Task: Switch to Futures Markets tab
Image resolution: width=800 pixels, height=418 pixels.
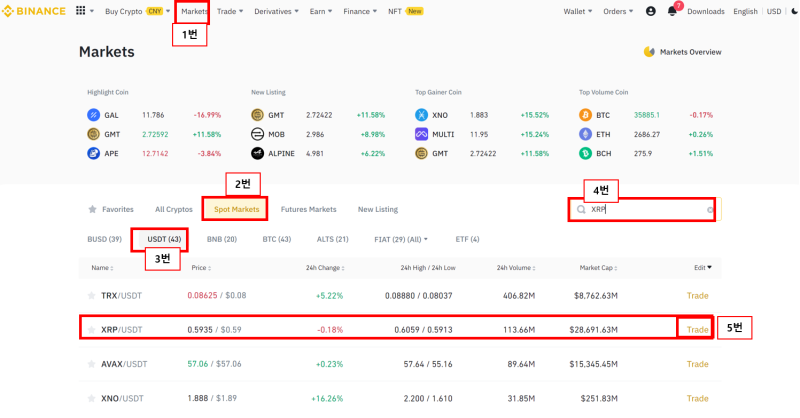Action: point(309,209)
